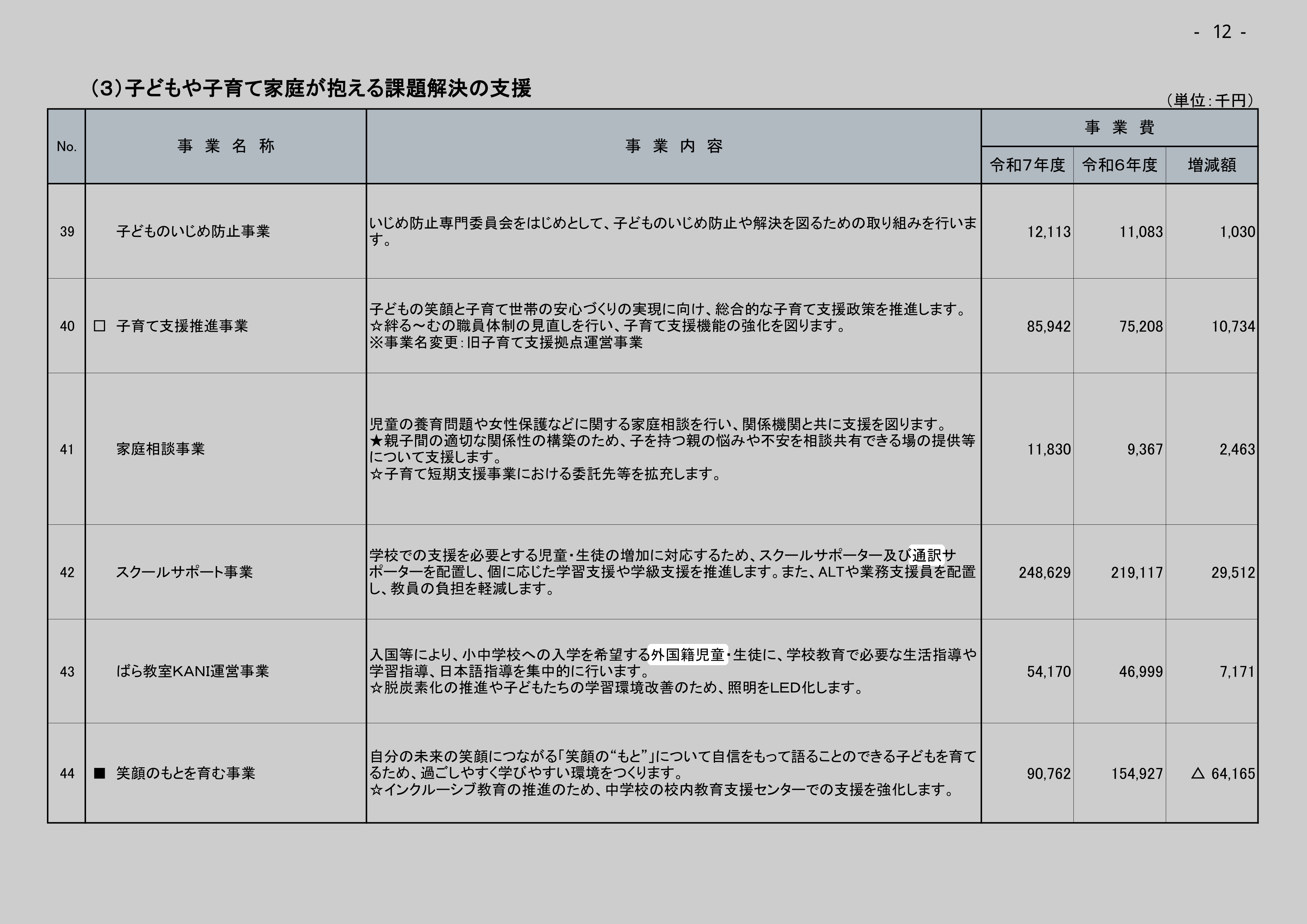Click project name スクールサポート事業

click(184, 572)
